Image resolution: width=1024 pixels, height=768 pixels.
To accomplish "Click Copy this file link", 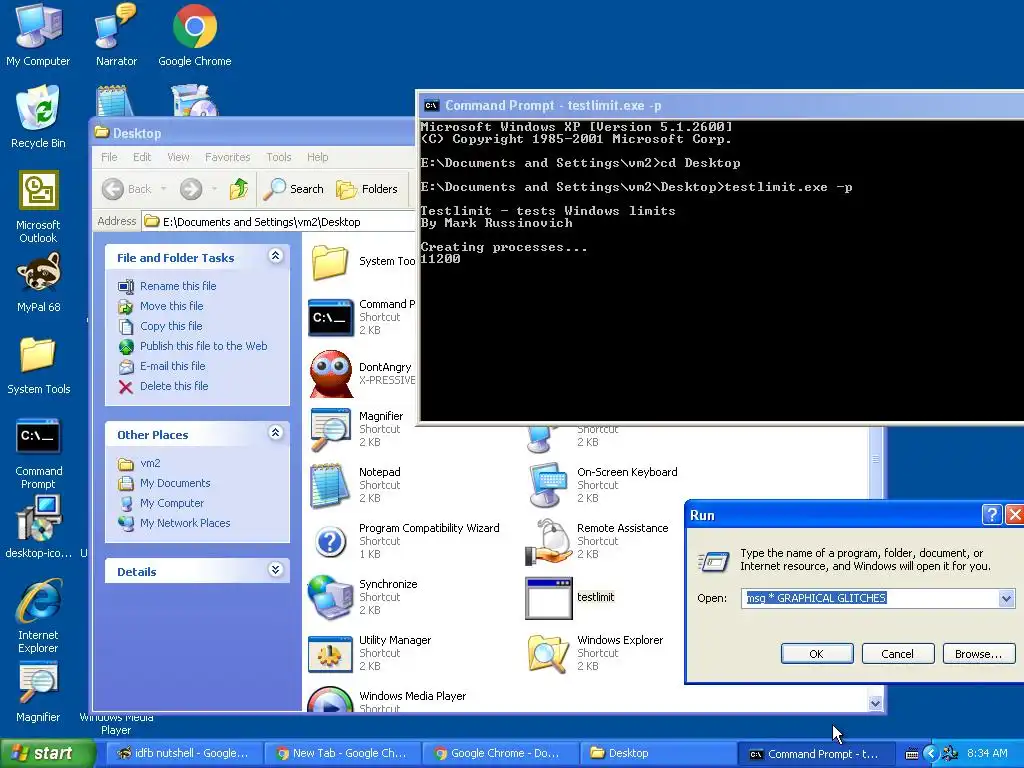I will click(171, 326).
